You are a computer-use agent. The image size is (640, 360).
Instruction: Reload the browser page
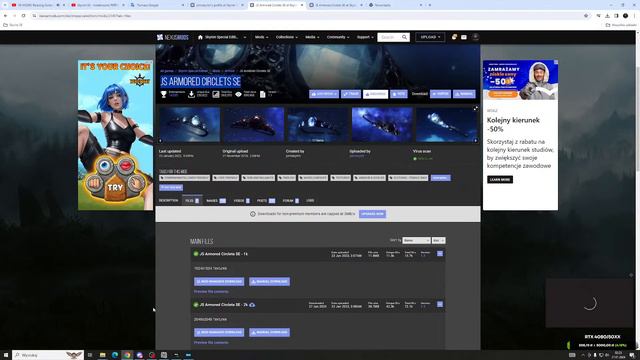click(x=23, y=16)
